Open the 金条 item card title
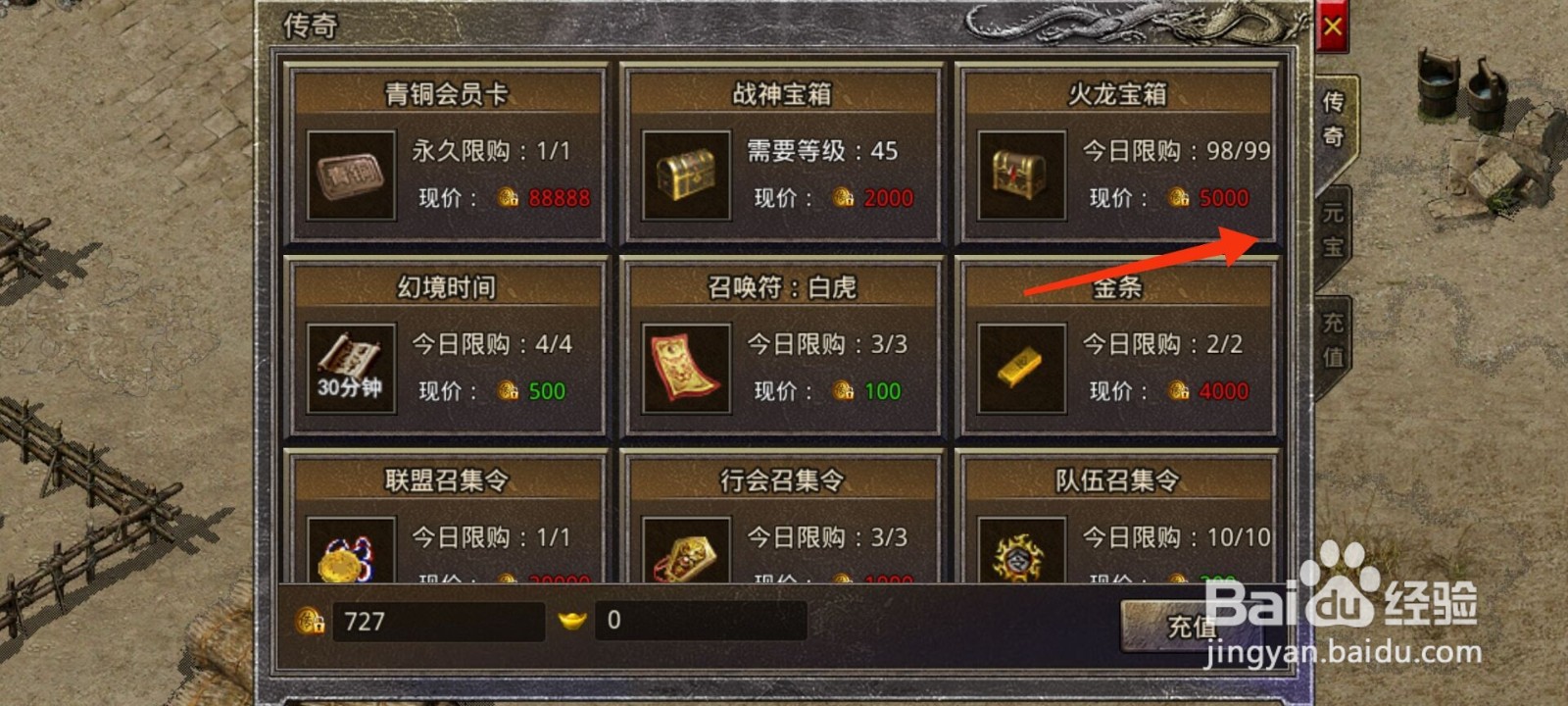 click(1117, 287)
